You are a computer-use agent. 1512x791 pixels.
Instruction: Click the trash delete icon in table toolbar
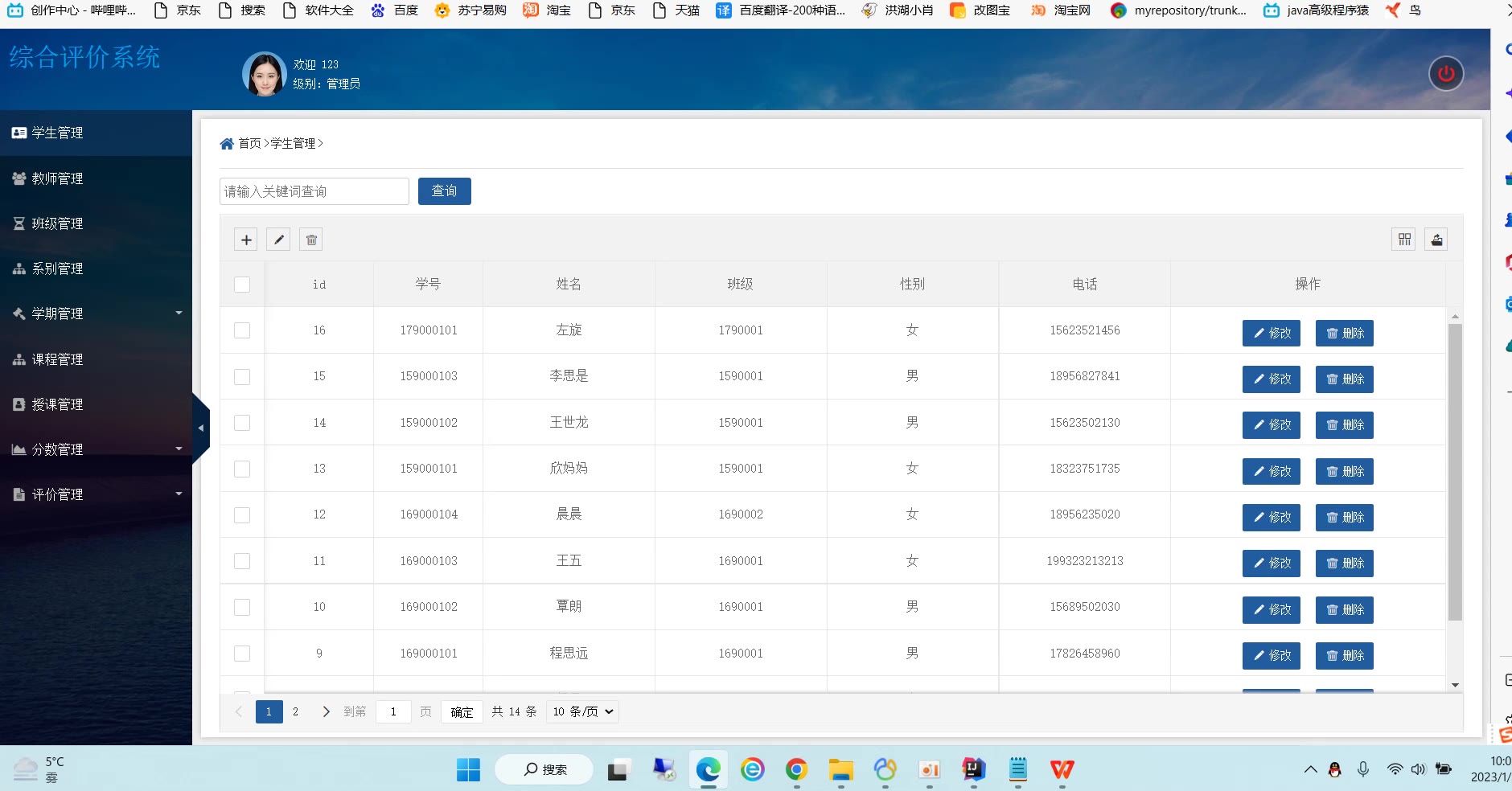click(311, 240)
